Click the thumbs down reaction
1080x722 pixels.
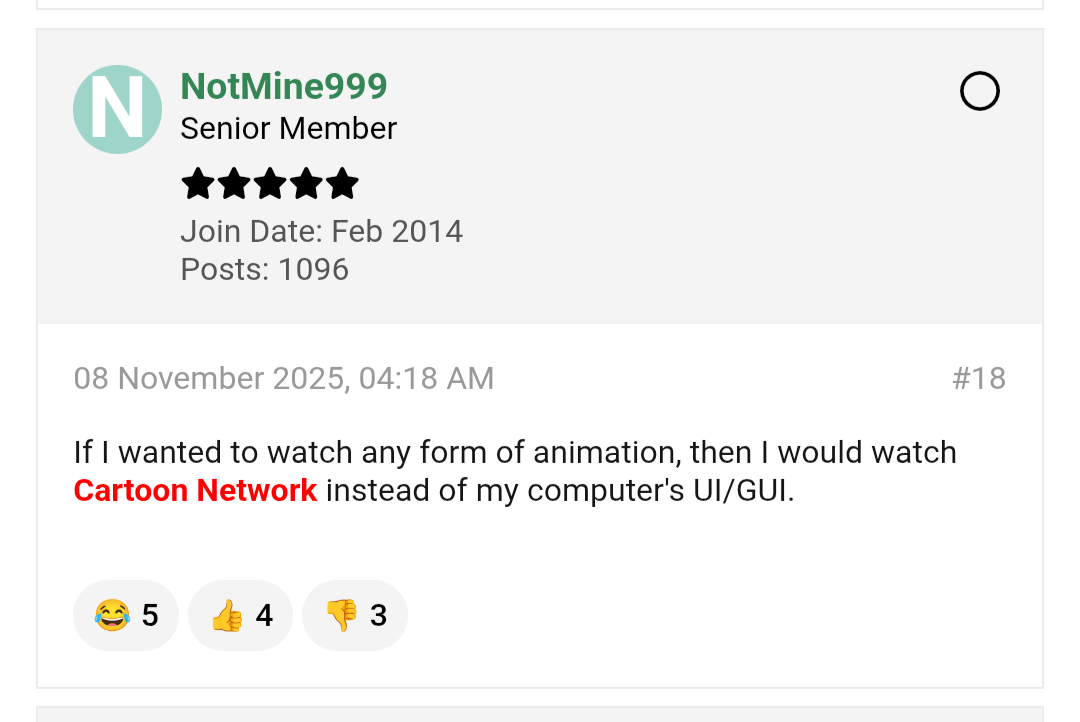(x=341, y=615)
